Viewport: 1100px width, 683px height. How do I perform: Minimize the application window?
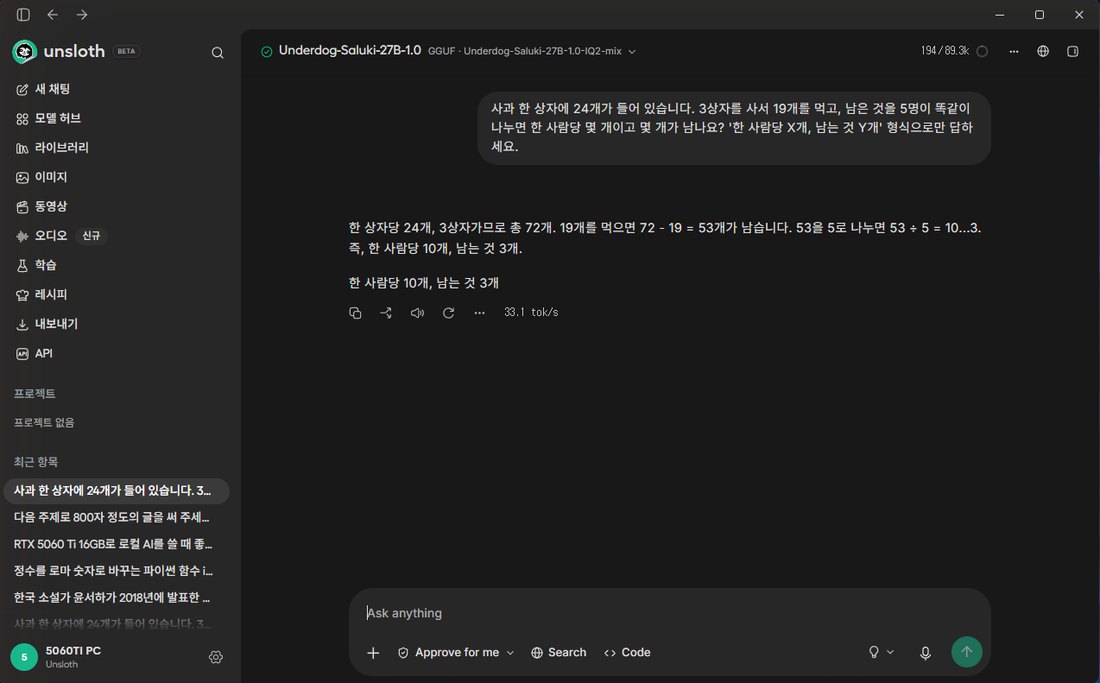(x=1000, y=15)
